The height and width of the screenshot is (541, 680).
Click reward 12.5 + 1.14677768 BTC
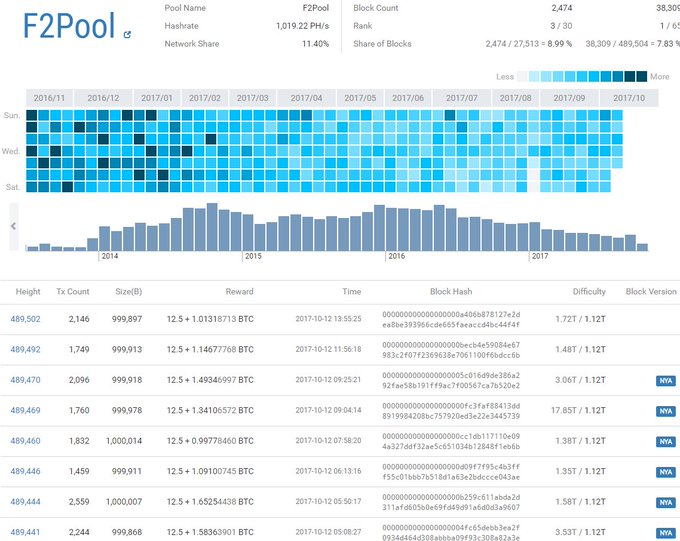coord(210,349)
